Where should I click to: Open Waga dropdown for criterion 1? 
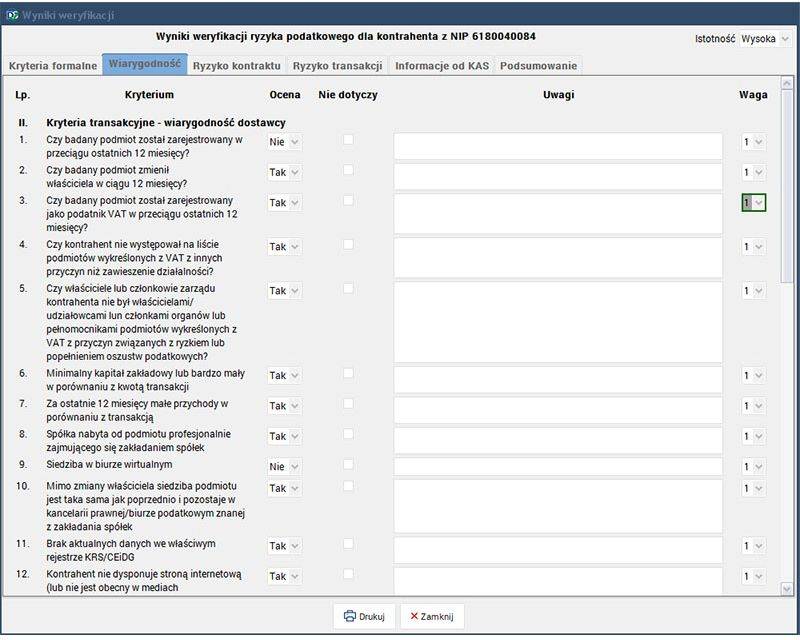753,142
